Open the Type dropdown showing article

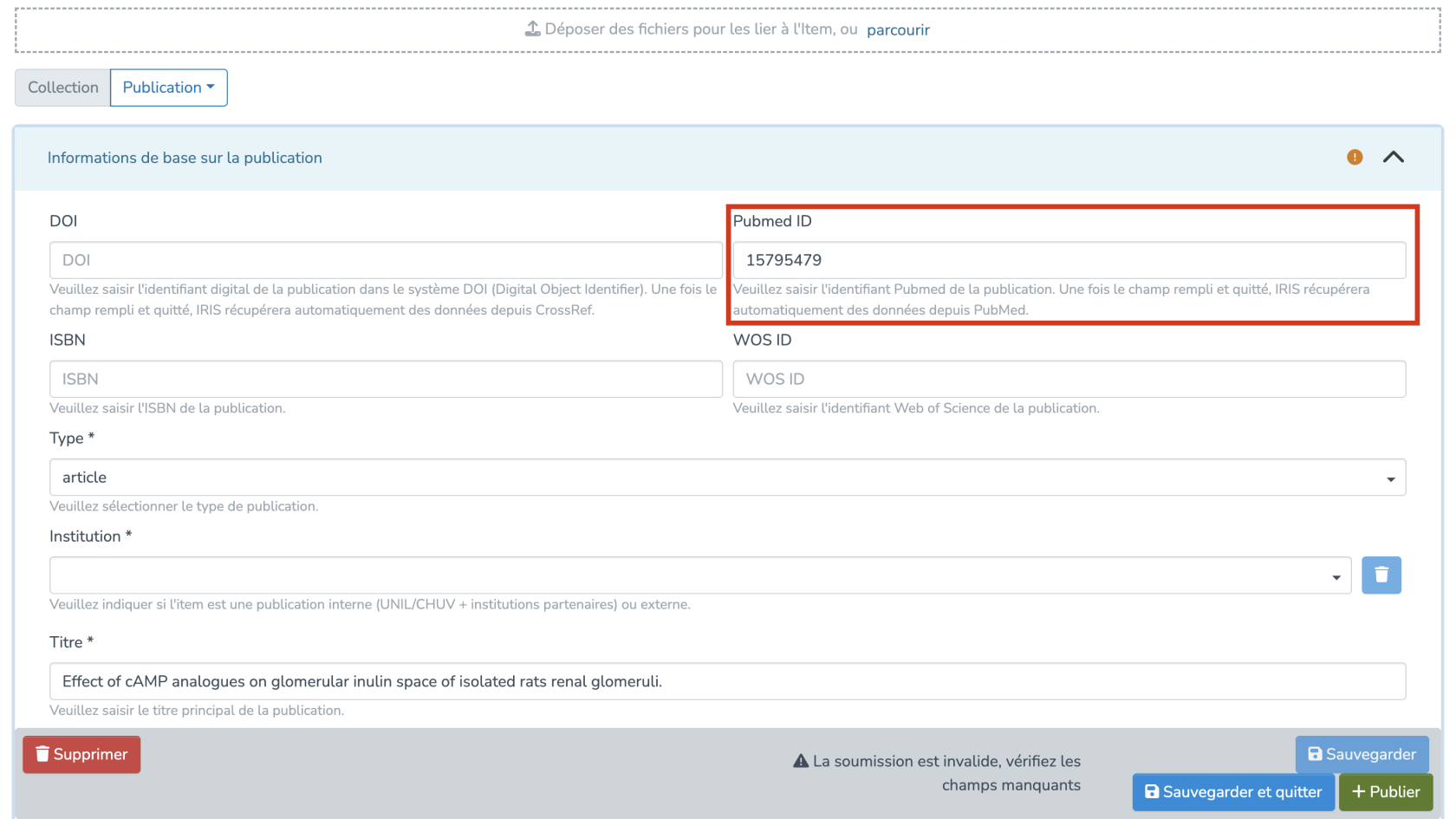[x=727, y=478]
